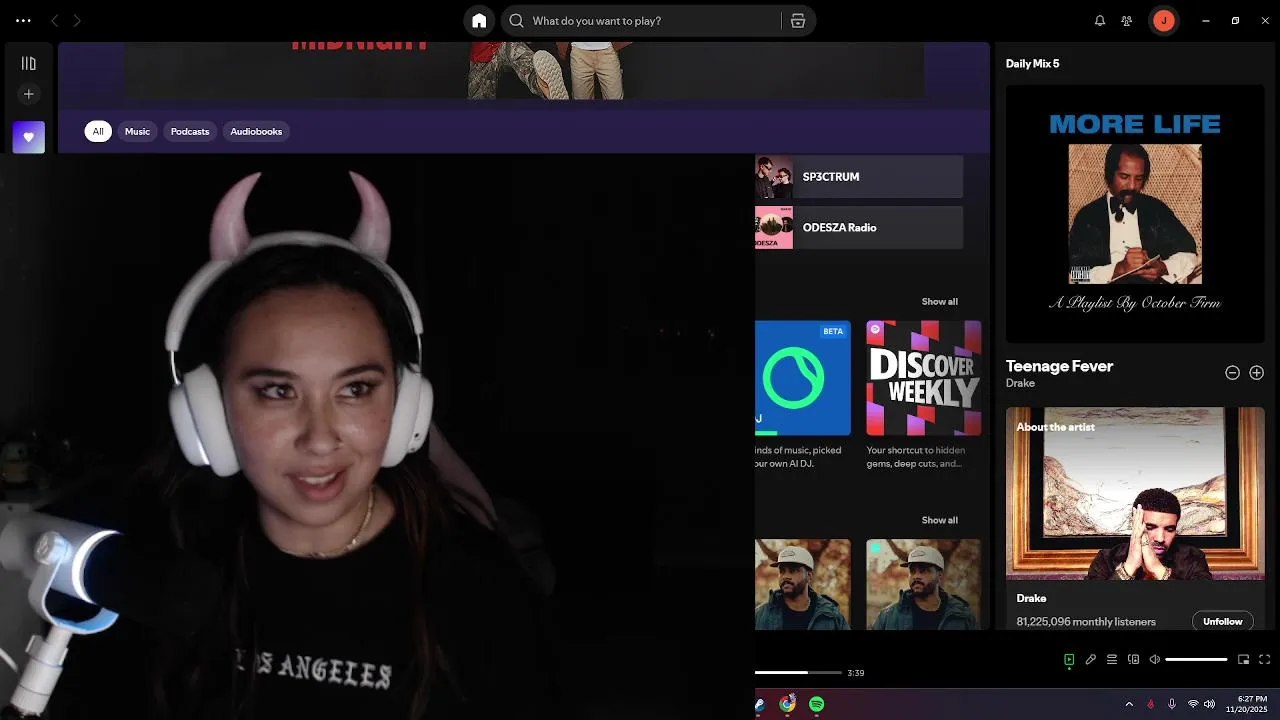Open Spotify from the taskbar

click(817, 704)
